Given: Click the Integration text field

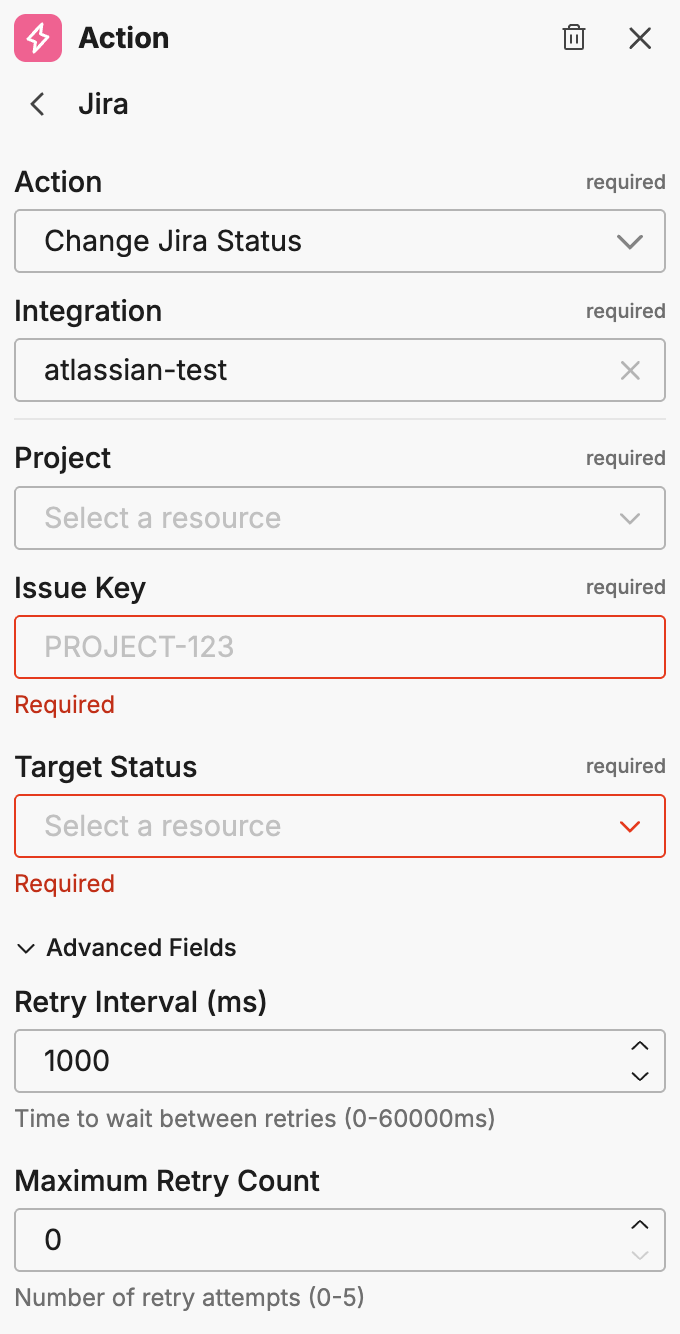Looking at the screenshot, I should coord(300,370).
